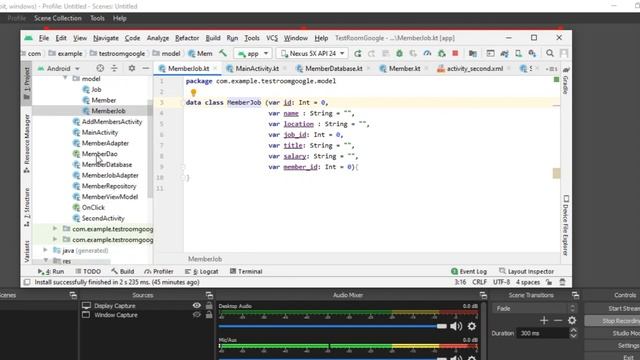Open OBS Scene Collection menu

(58, 18)
